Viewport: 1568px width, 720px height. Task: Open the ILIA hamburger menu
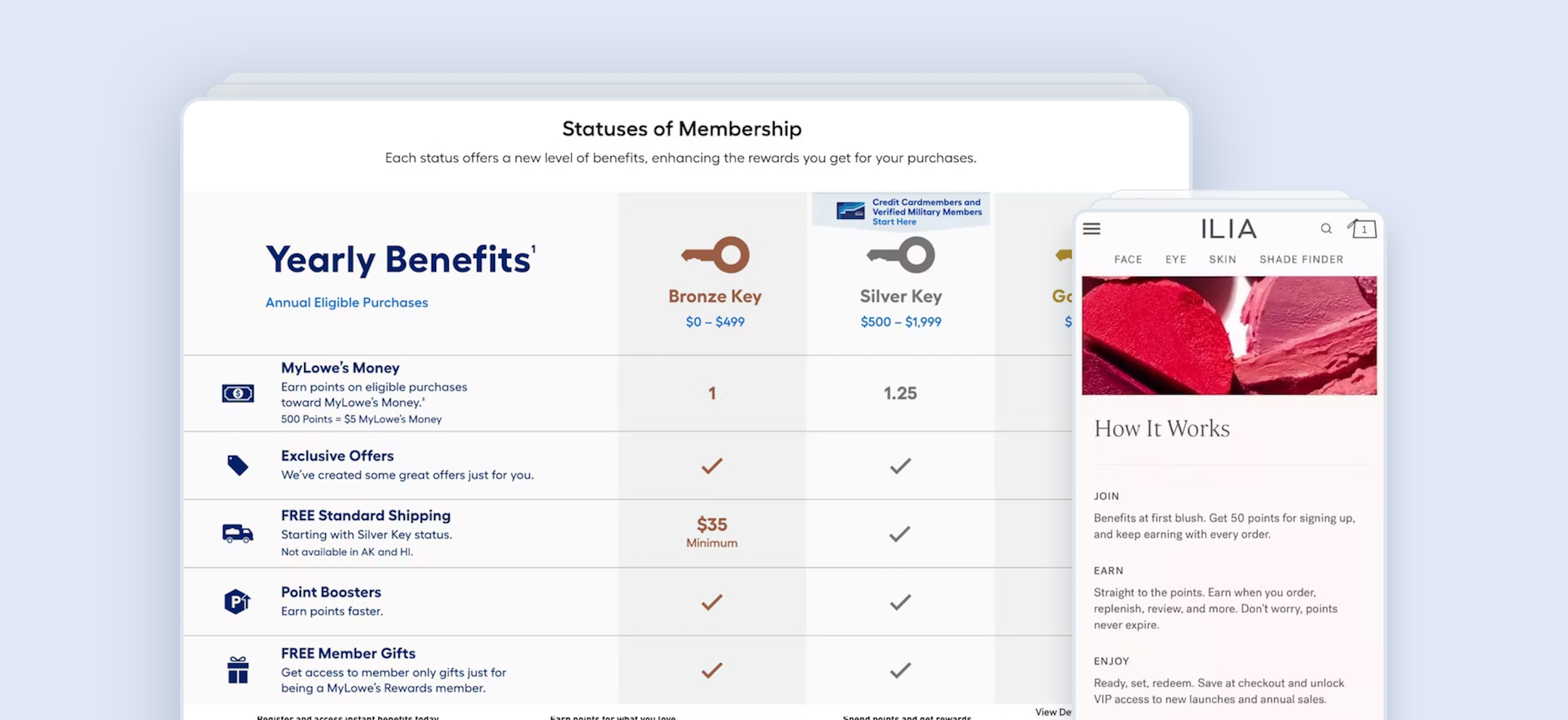1091,229
